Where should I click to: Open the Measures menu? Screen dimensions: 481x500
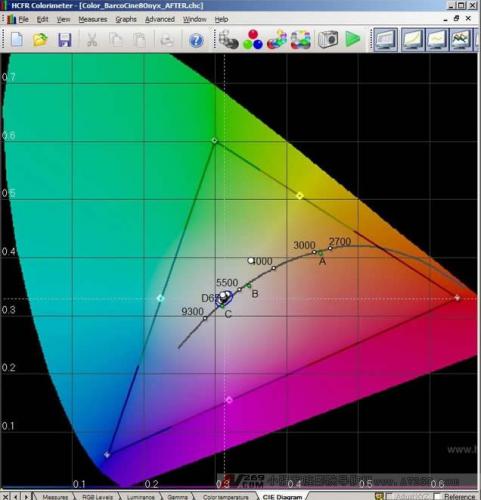(x=93, y=19)
